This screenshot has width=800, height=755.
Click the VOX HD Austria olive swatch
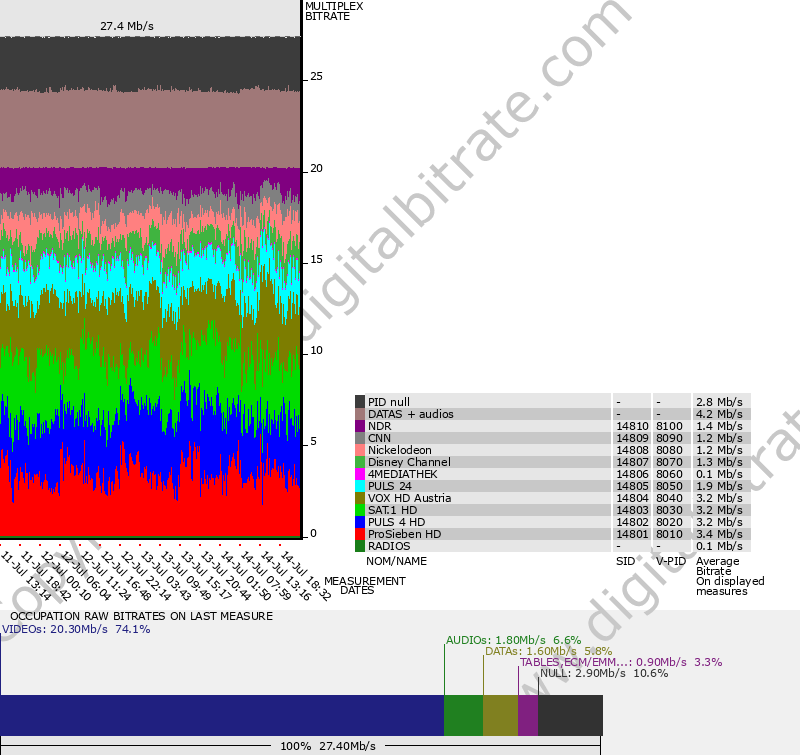coord(360,497)
